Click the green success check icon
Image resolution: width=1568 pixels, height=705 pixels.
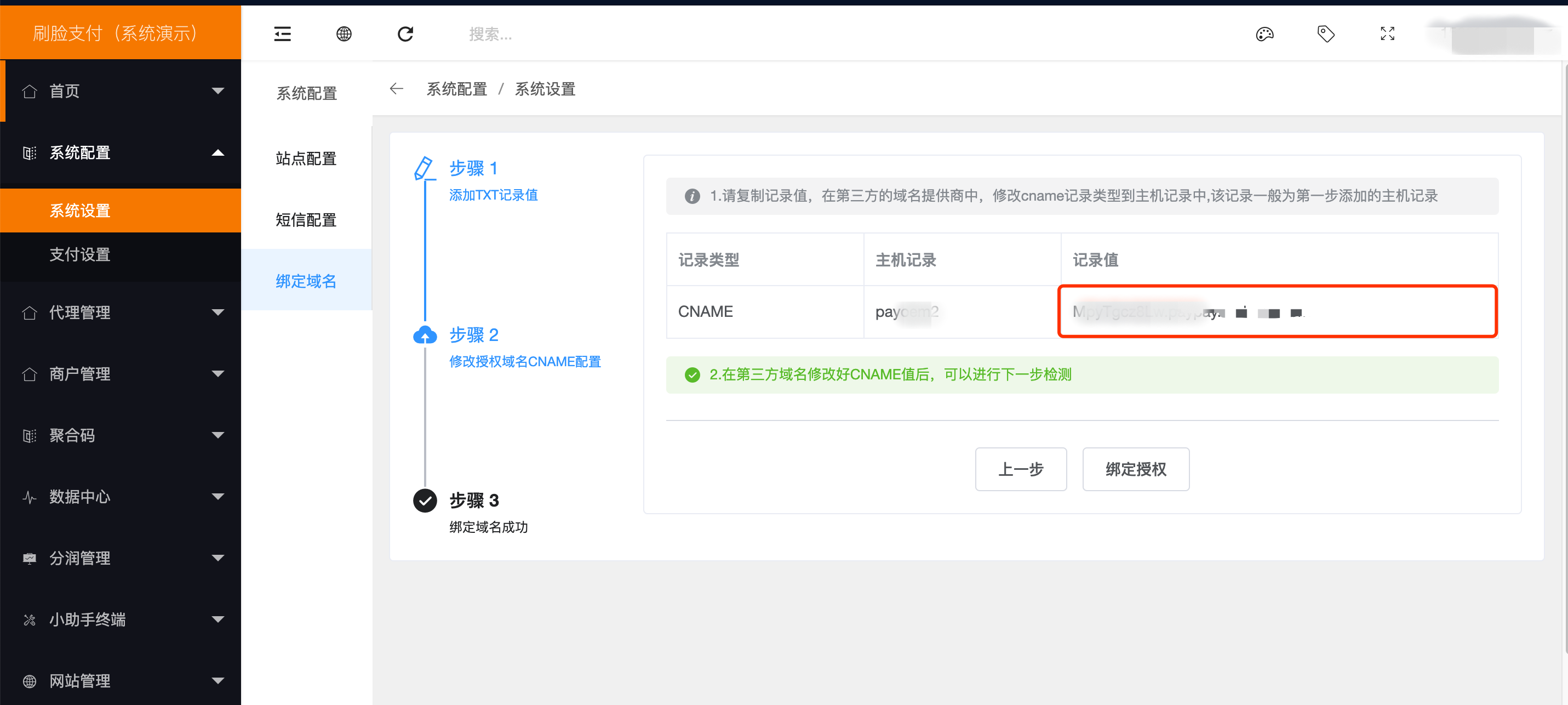pos(691,374)
